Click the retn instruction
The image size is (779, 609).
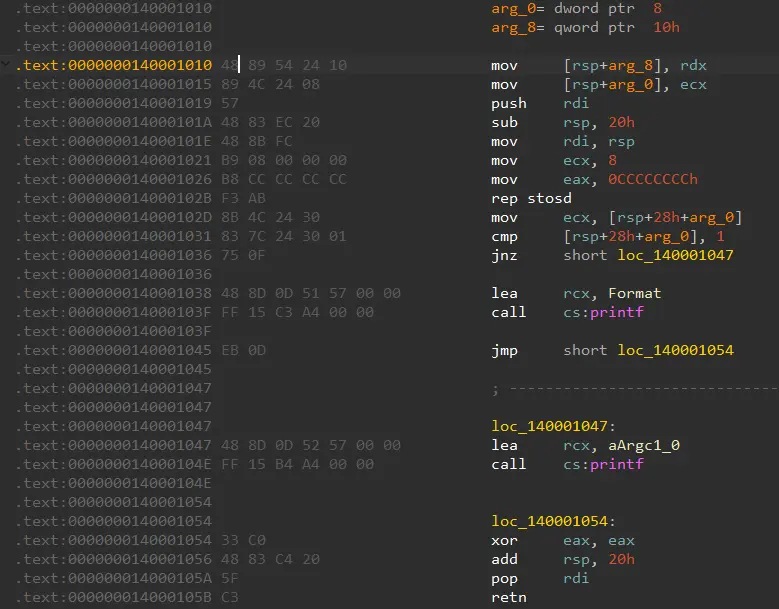509,597
